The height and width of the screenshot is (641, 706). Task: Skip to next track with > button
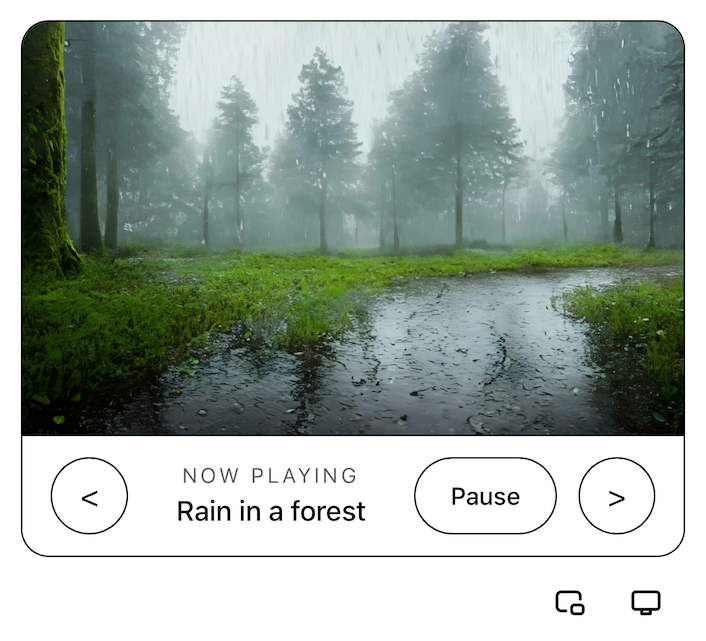pyautogui.click(x=616, y=496)
